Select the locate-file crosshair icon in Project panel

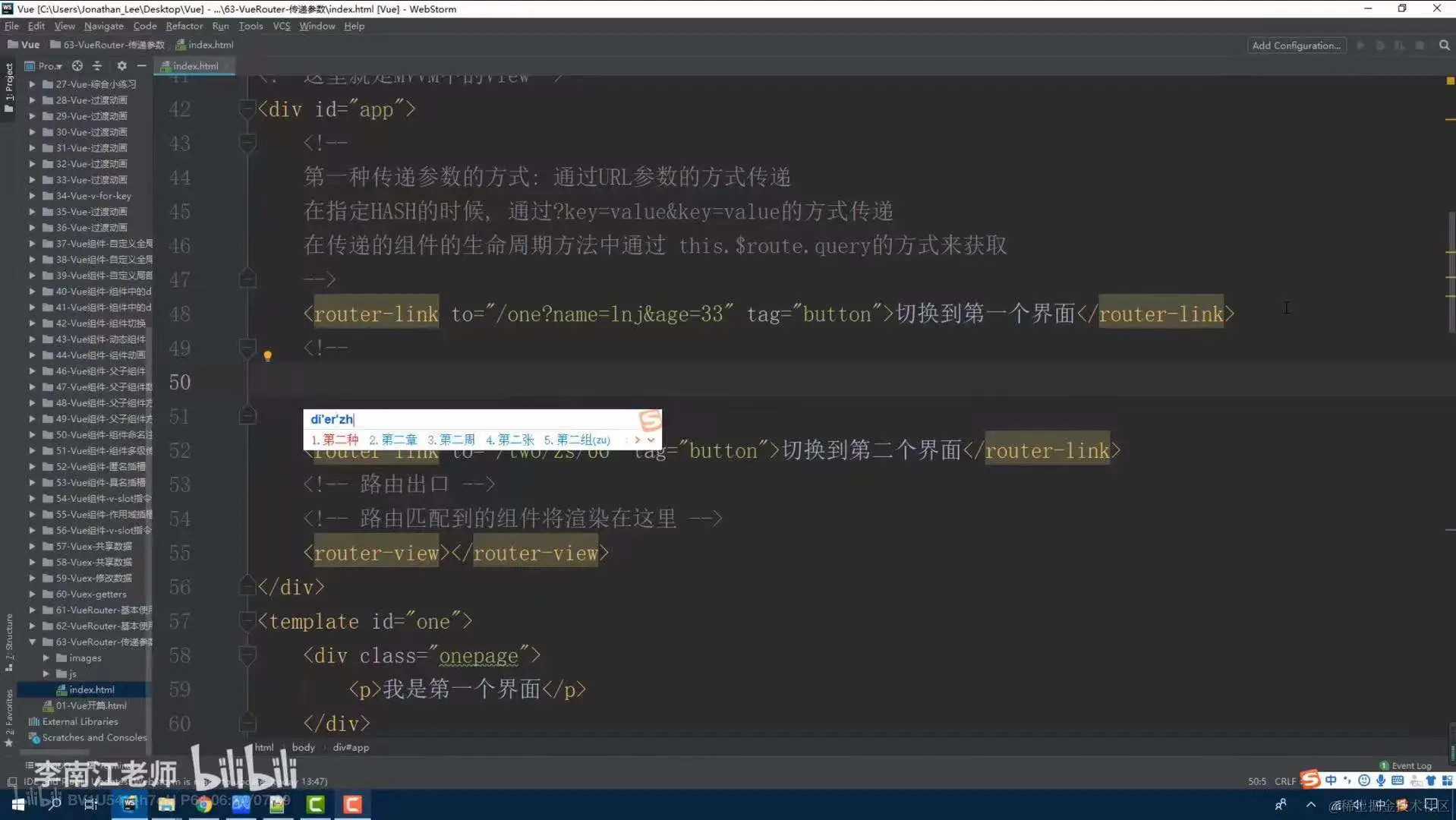(x=77, y=66)
